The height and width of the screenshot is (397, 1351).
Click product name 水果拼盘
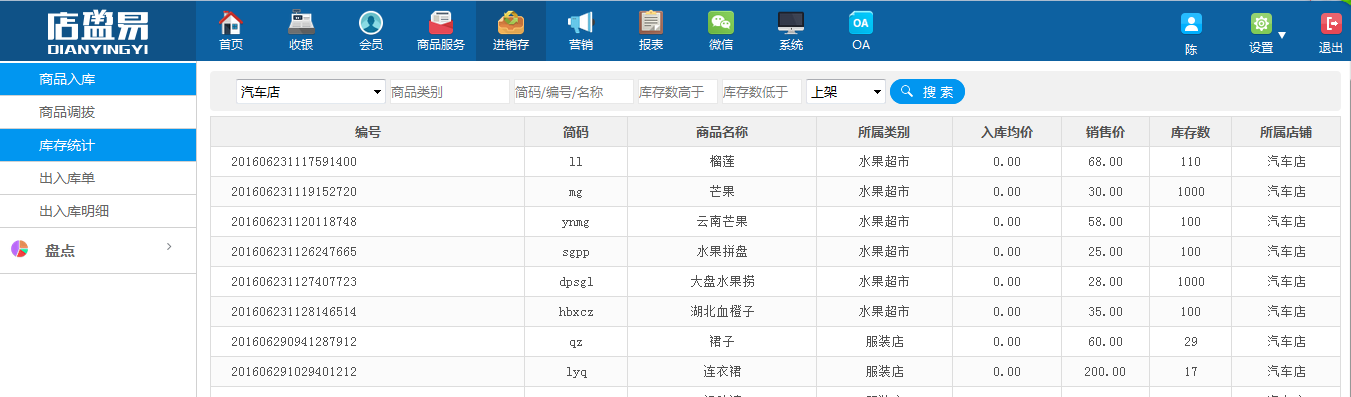click(722, 252)
